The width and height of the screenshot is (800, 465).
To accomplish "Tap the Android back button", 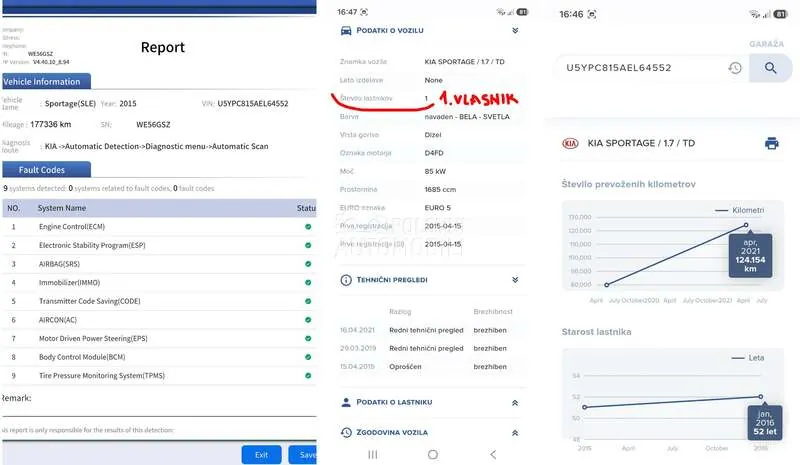I will [x=493, y=454].
